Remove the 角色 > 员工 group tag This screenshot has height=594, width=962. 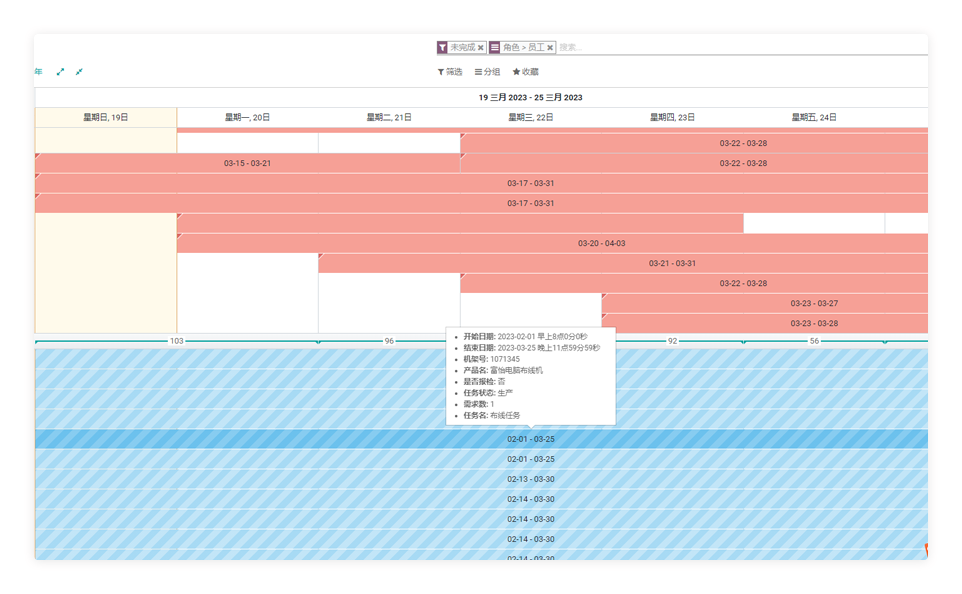coord(550,47)
